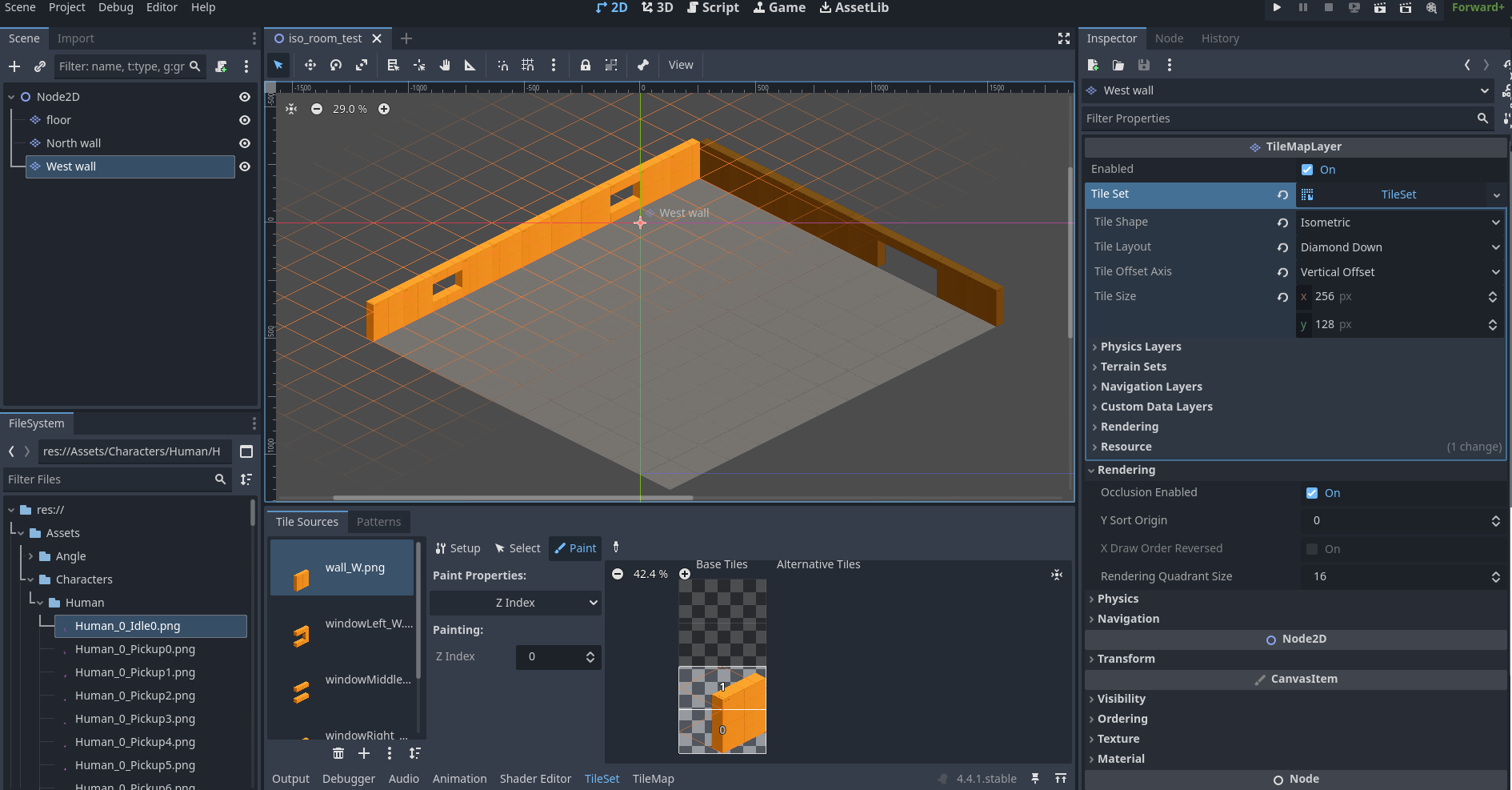Select the Rotate Mode tool
1512x790 pixels.
[336, 65]
